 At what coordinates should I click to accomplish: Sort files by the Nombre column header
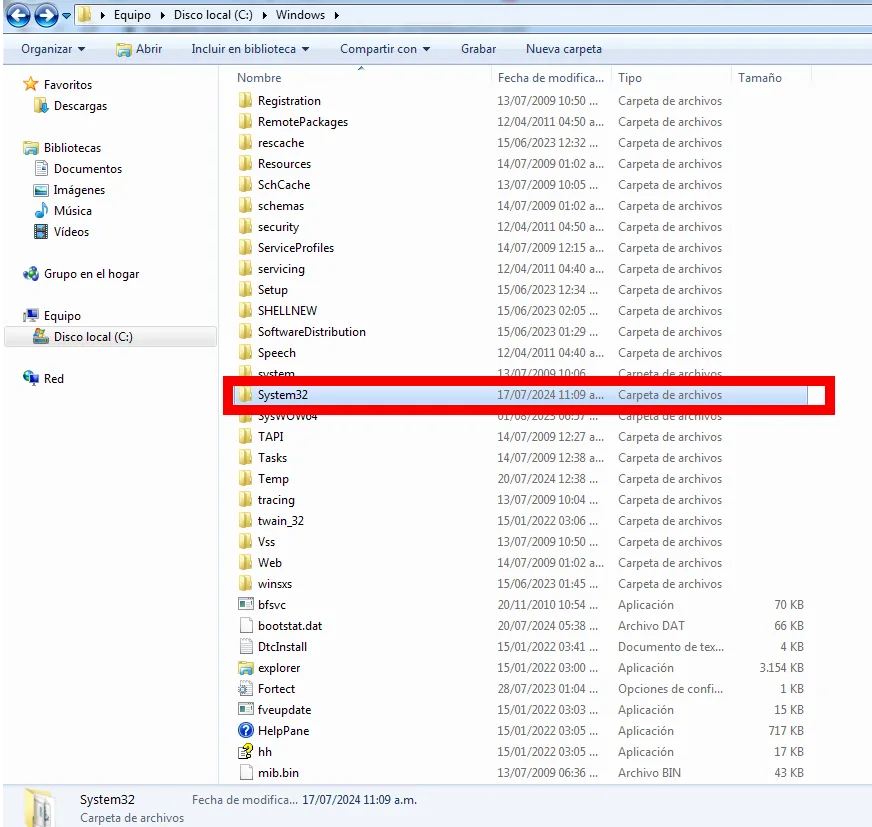coord(258,77)
